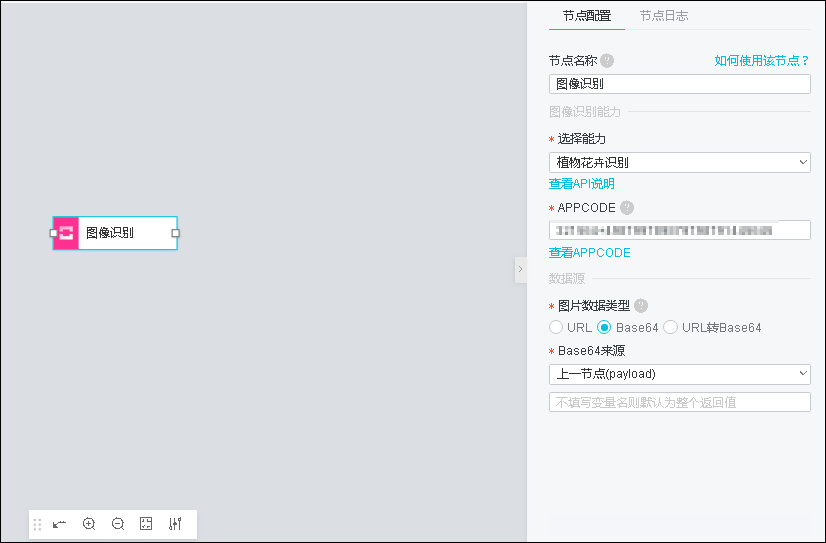
Task: Show help tooltip for 节点名称
Action: (x=607, y=61)
